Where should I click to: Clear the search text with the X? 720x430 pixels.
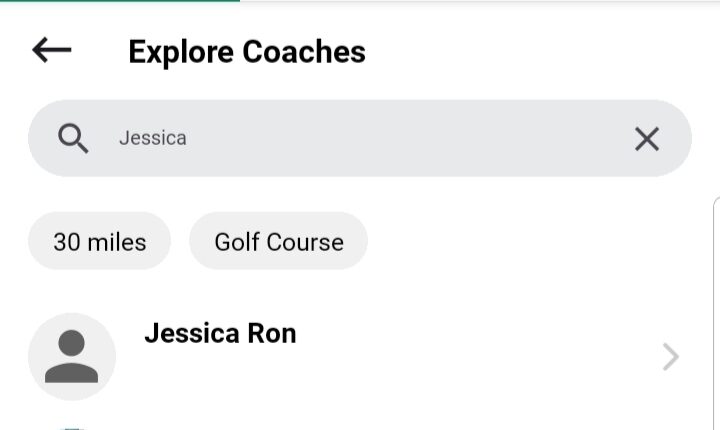pyautogui.click(x=647, y=139)
